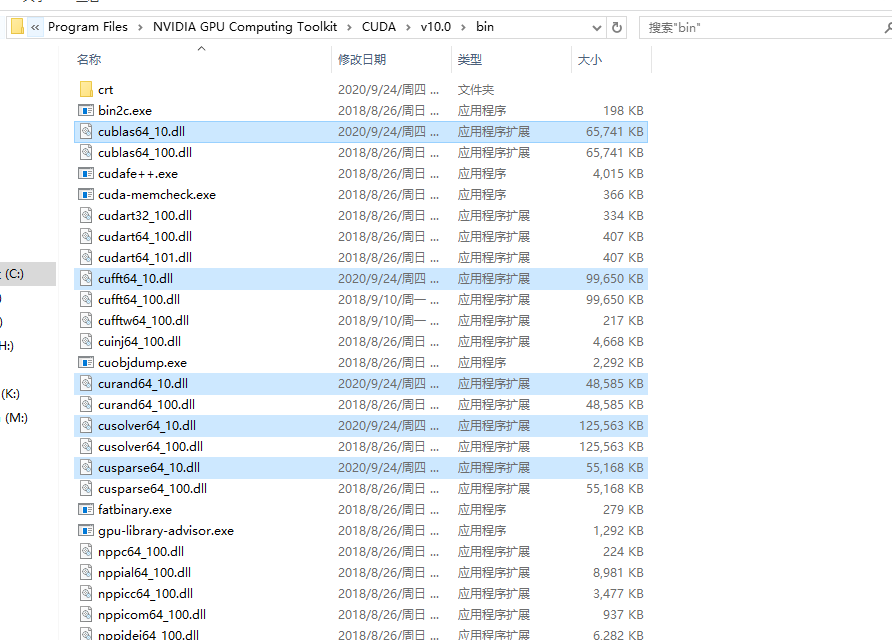Click the 应用程序扩展 type of cusparse64_100.dll
The image size is (892, 640).
click(x=494, y=489)
